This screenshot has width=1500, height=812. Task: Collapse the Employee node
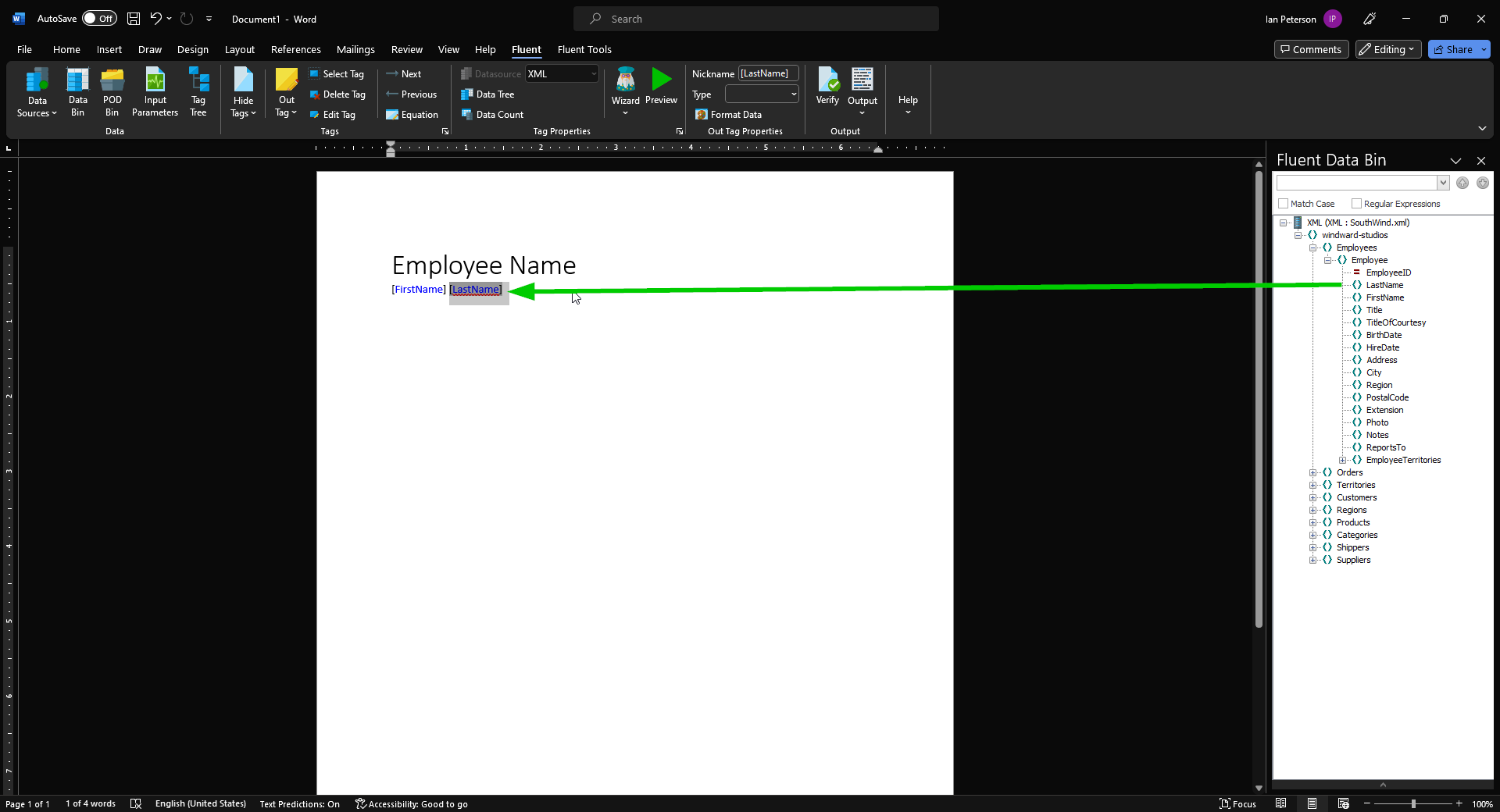pyautogui.click(x=1327, y=260)
